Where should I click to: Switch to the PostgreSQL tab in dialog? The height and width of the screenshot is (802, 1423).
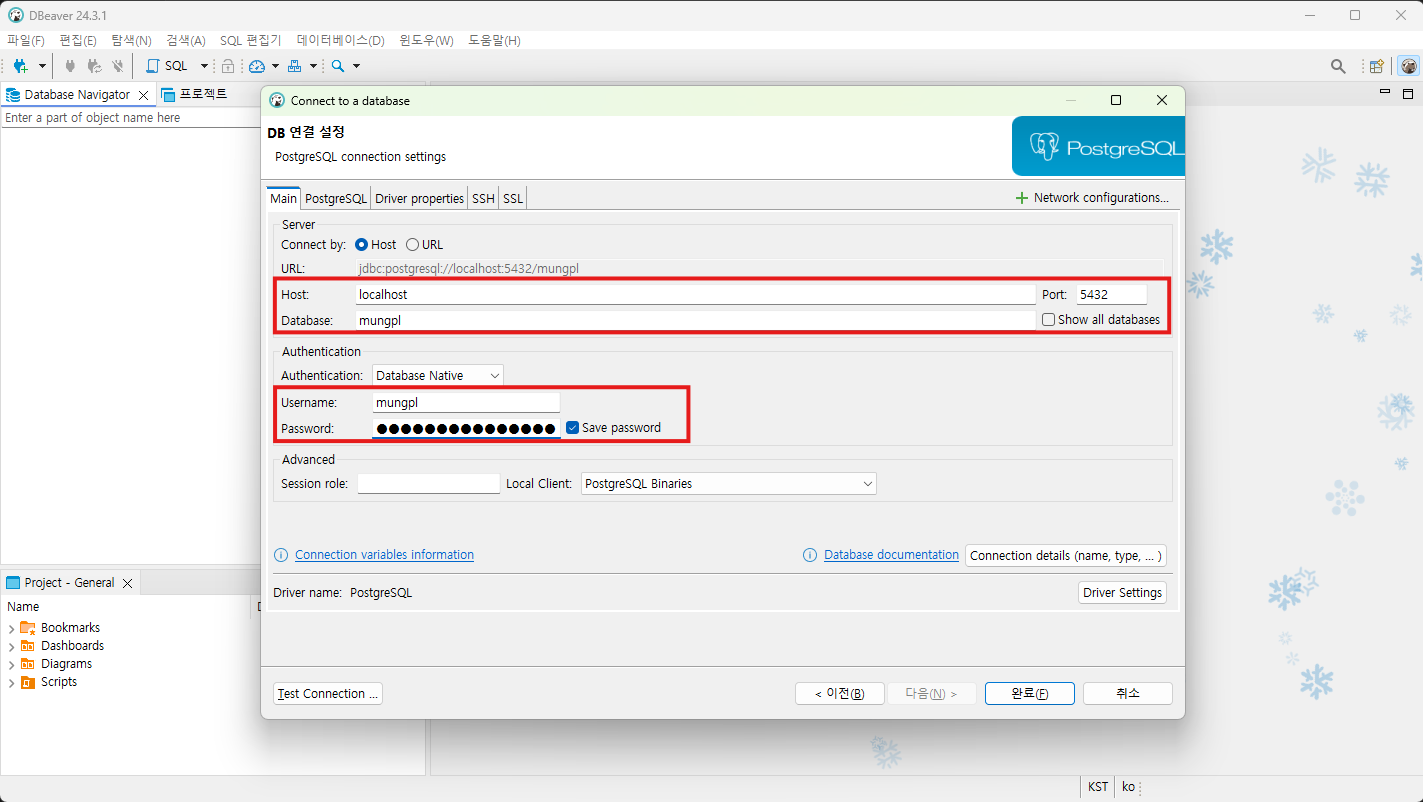coord(336,198)
